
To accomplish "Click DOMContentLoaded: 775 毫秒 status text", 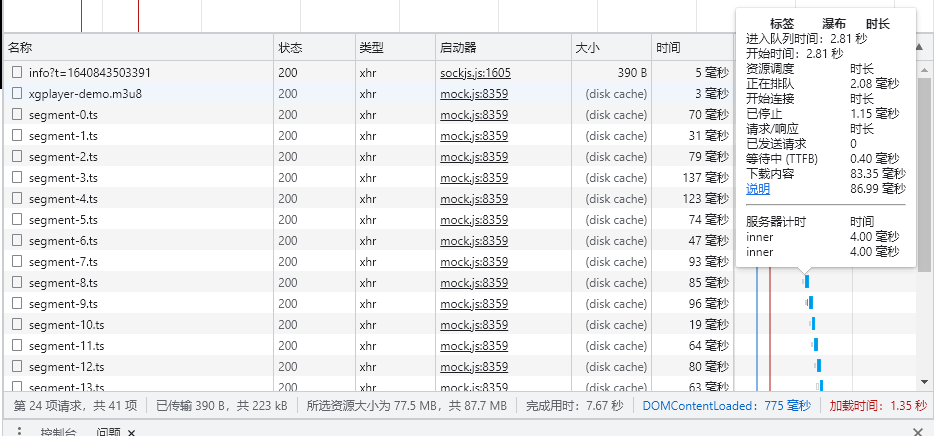I will click(x=727, y=406).
